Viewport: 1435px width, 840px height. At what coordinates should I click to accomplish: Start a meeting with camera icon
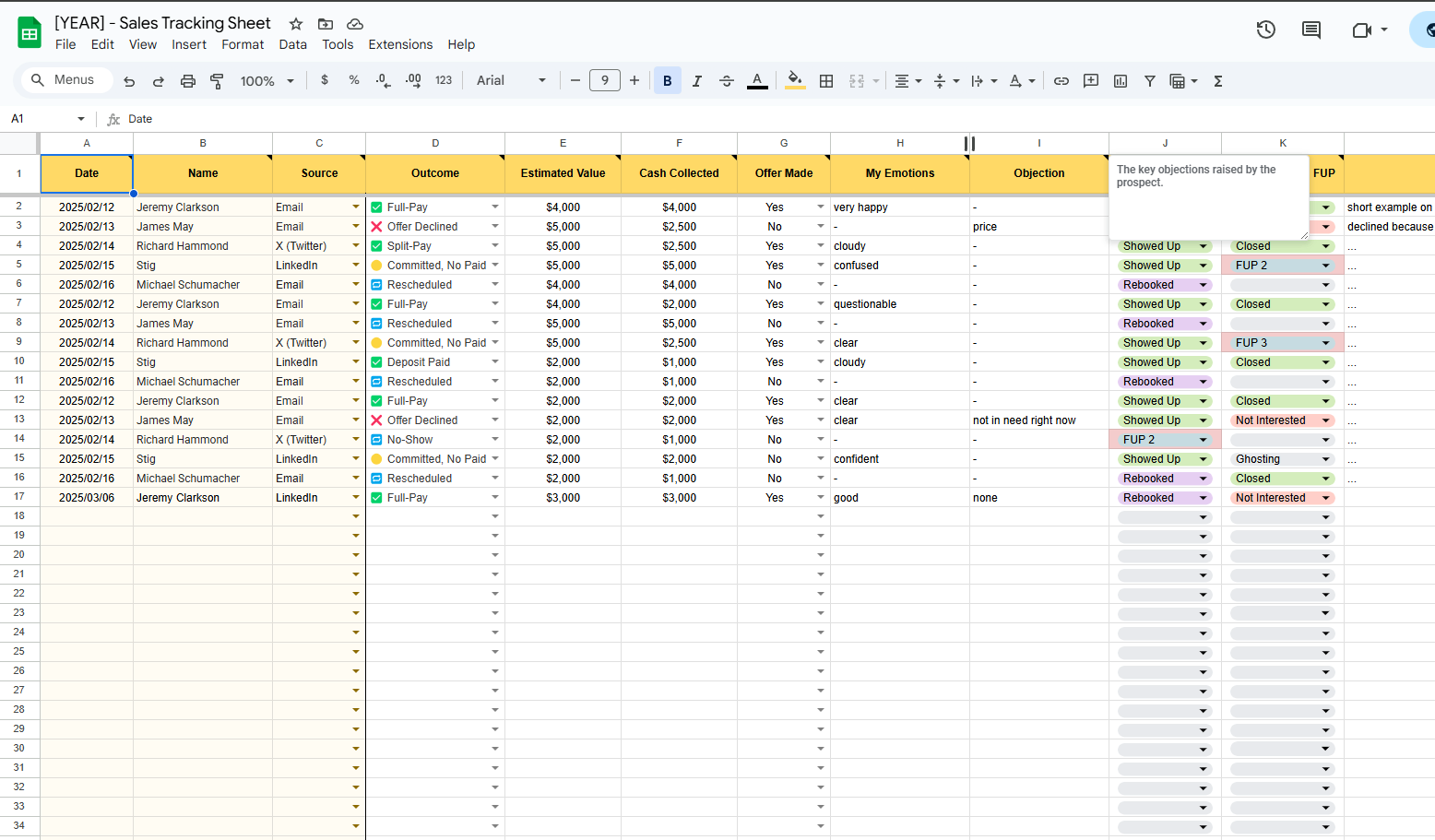[x=1370, y=30]
